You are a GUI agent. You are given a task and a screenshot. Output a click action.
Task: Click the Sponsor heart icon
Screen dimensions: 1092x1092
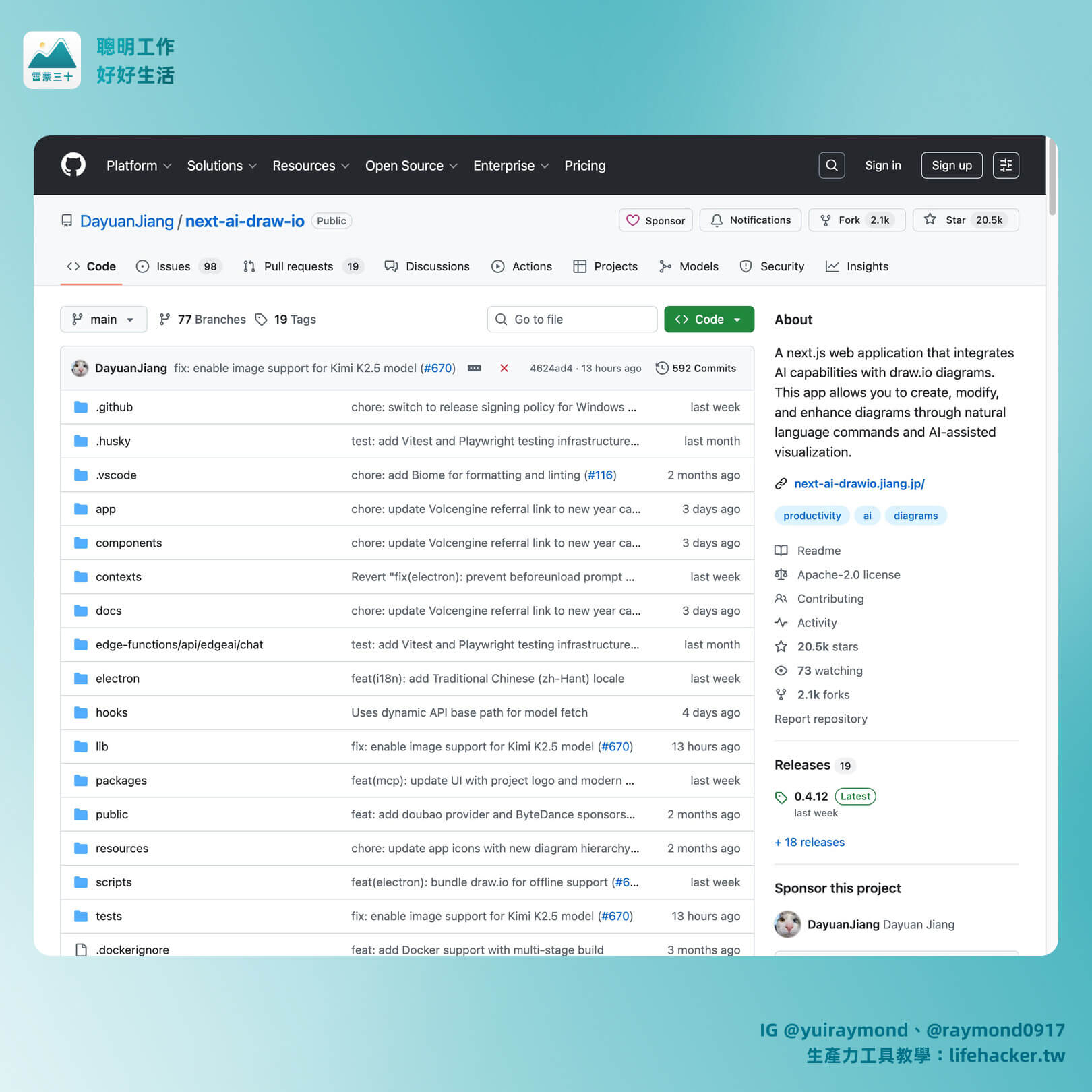click(x=632, y=220)
